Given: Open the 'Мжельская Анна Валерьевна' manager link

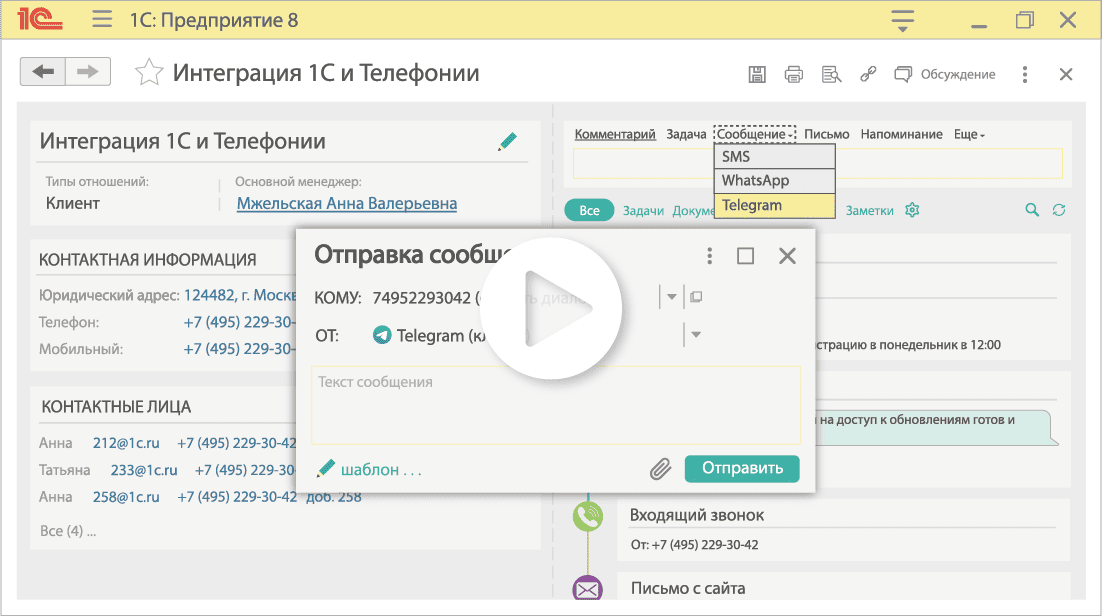Looking at the screenshot, I should pyautogui.click(x=346, y=203).
